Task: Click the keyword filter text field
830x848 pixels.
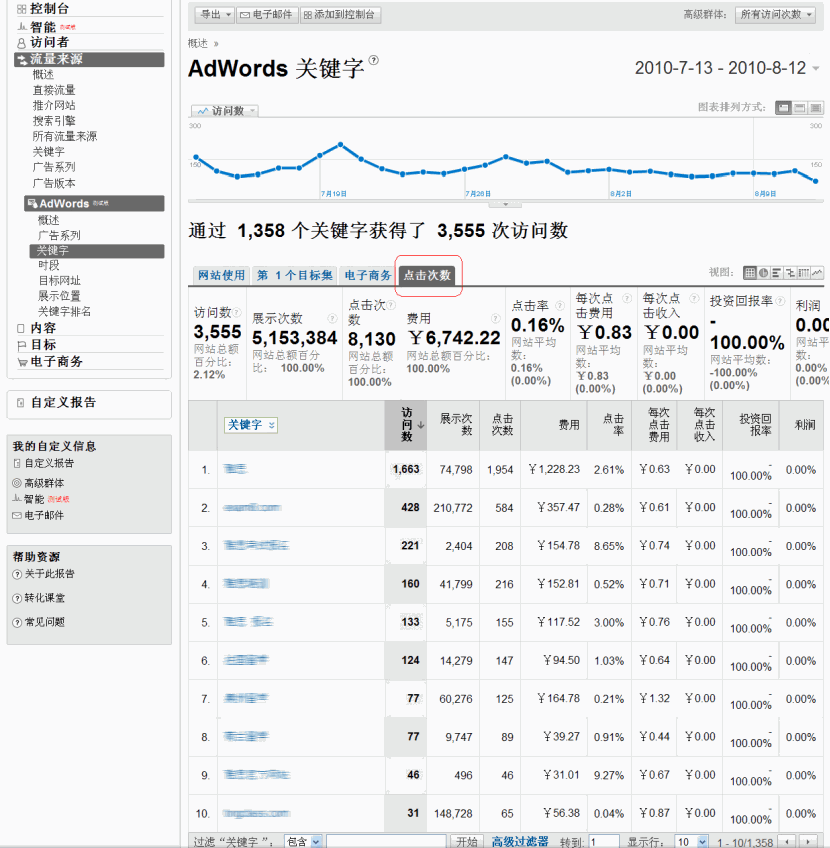Action: click(385, 842)
